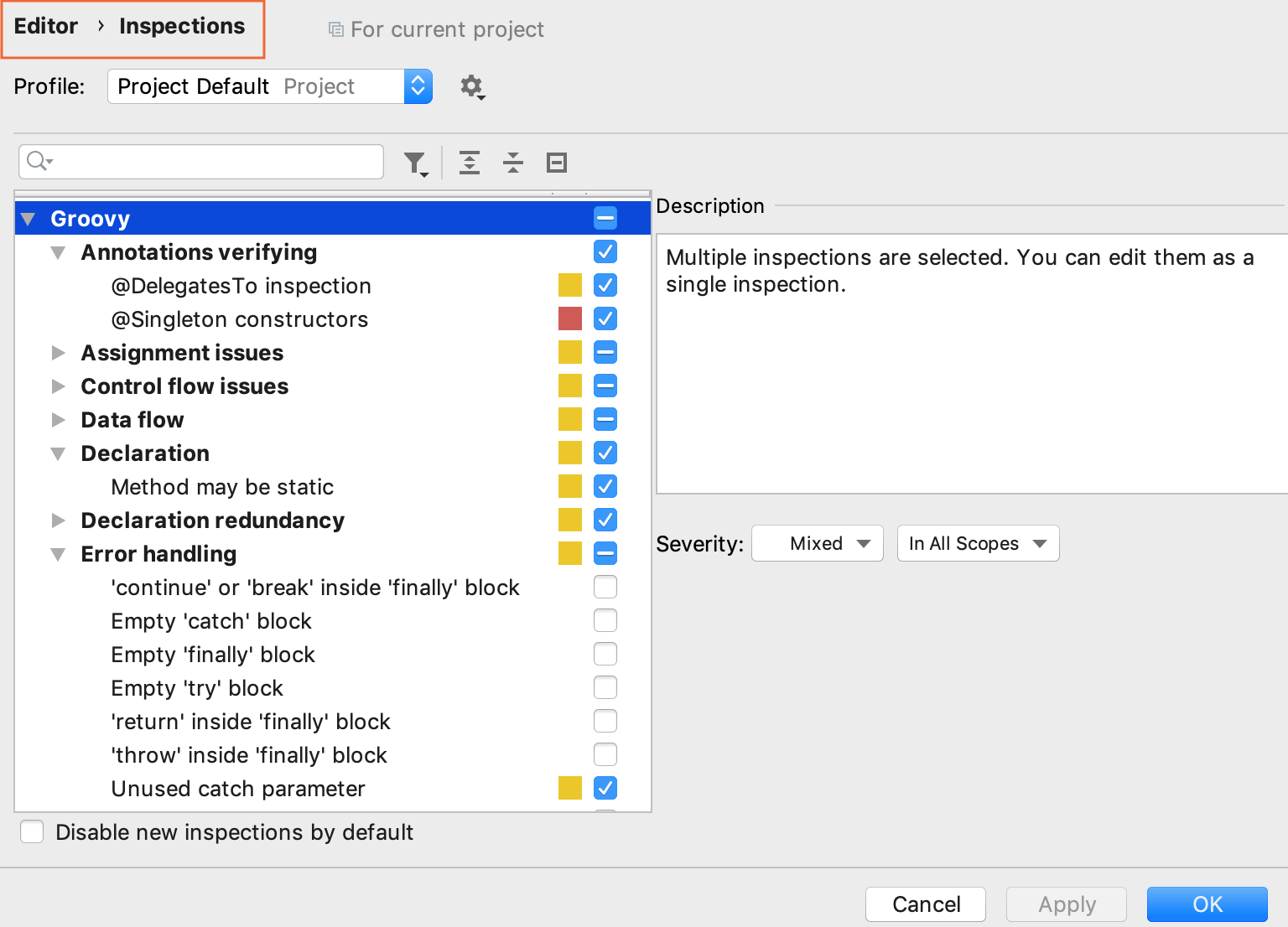Viewport: 1288px width, 927px height.
Task: Navigate to Editor in the breadcrumb
Action: pyautogui.click(x=45, y=26)
